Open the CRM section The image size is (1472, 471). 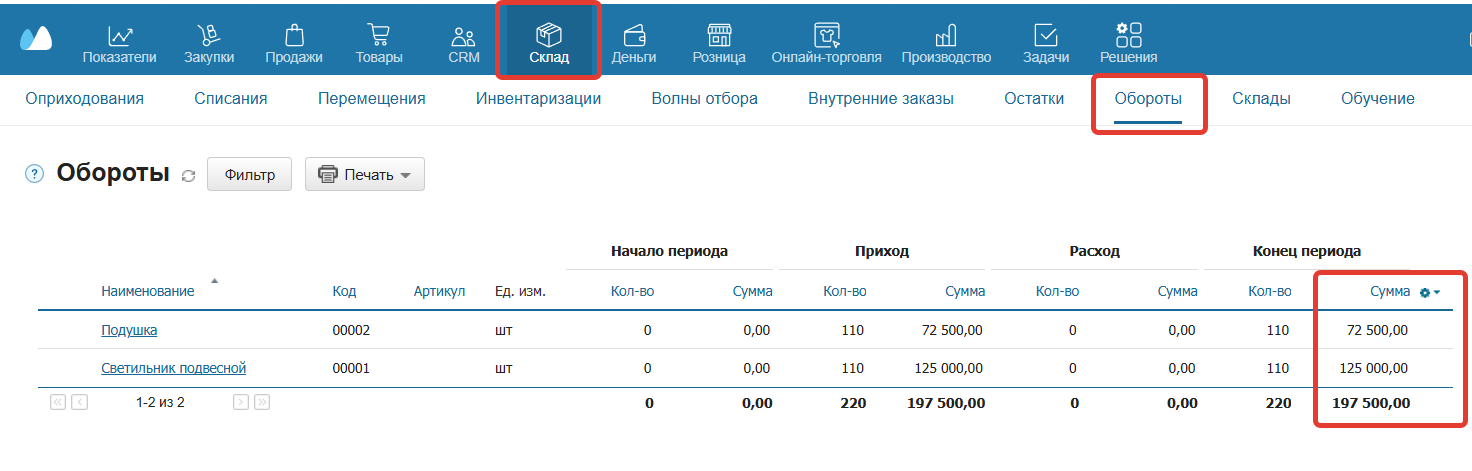tap(464, 44)
